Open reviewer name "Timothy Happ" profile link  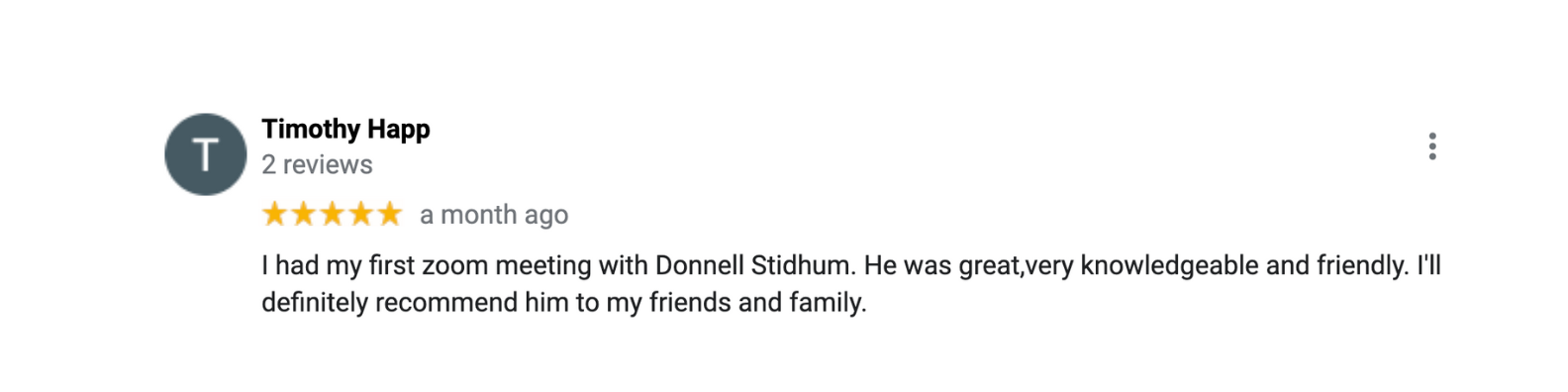(345, 130)
